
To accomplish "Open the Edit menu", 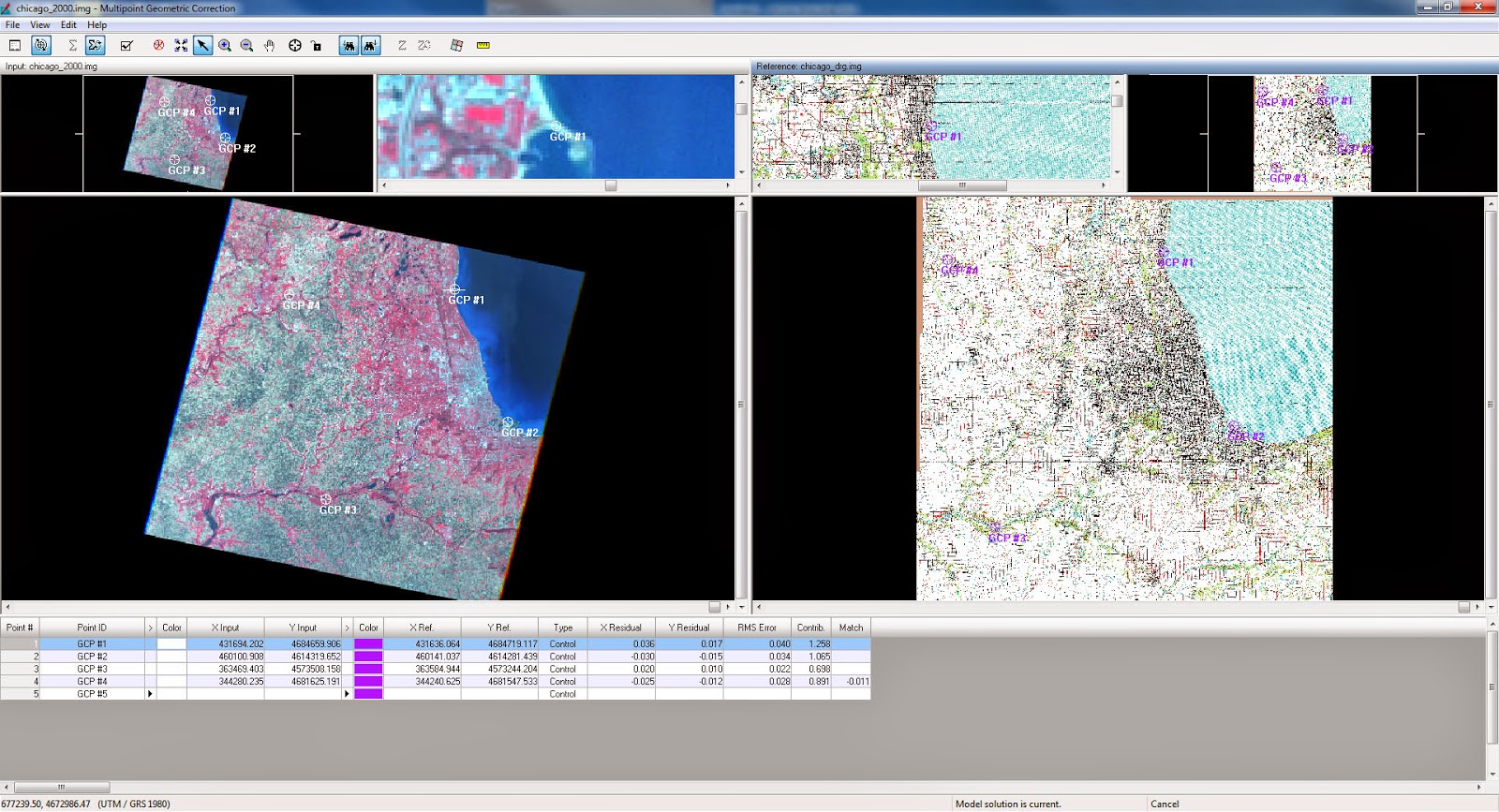I will 68,25.
